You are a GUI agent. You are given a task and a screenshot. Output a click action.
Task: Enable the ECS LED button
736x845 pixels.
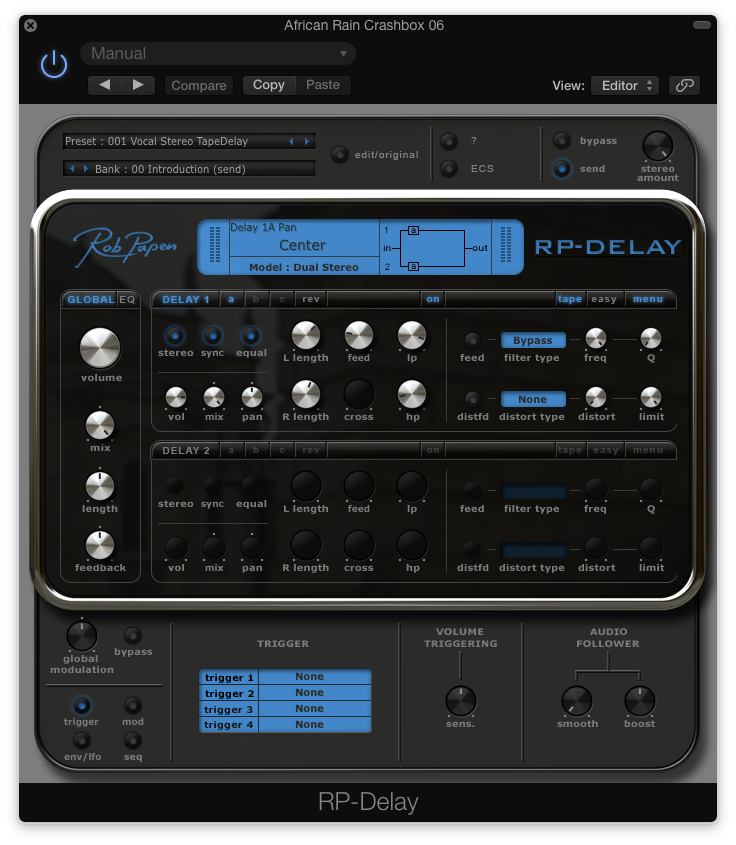tap(449, 169)
